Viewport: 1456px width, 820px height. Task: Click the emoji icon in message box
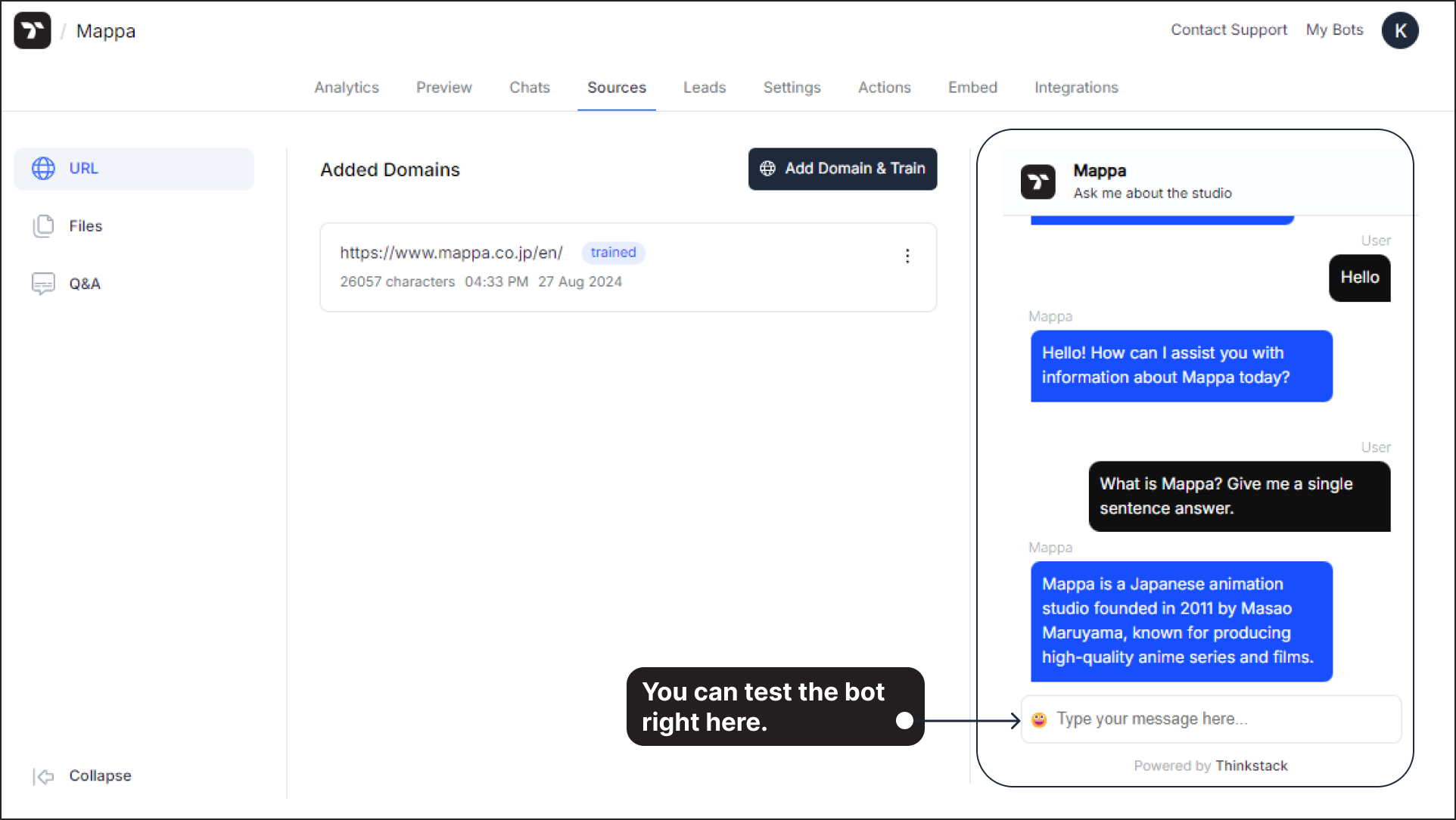click(x=1040, y=719)
